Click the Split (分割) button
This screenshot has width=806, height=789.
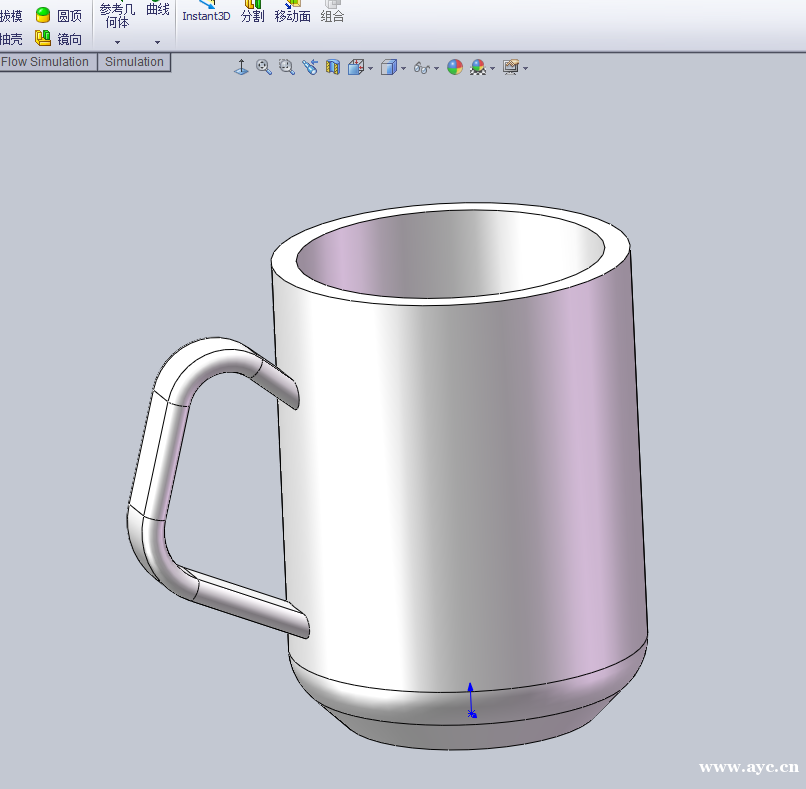click(252, 11)
